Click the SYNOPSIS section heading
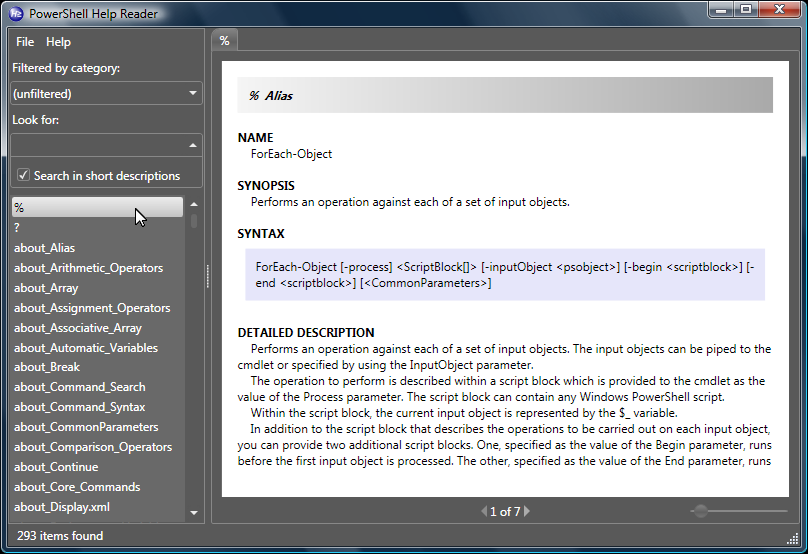 click(x=266, y=186)
